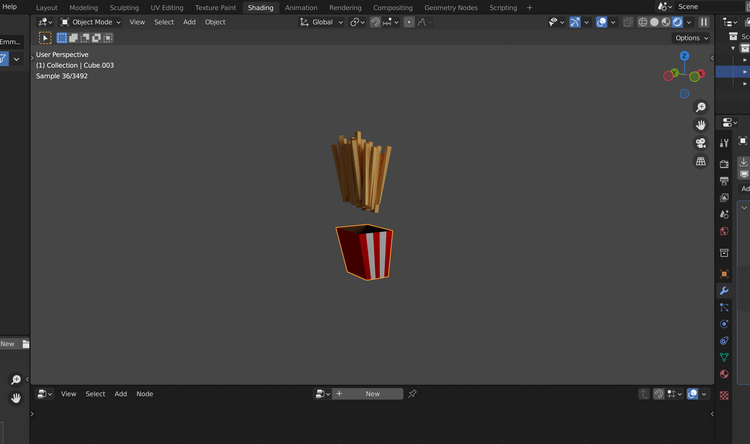The height and width of the screenshot is (444, 750).
Task: Click the pin icon in the node editor header
Action: (412, 394)
